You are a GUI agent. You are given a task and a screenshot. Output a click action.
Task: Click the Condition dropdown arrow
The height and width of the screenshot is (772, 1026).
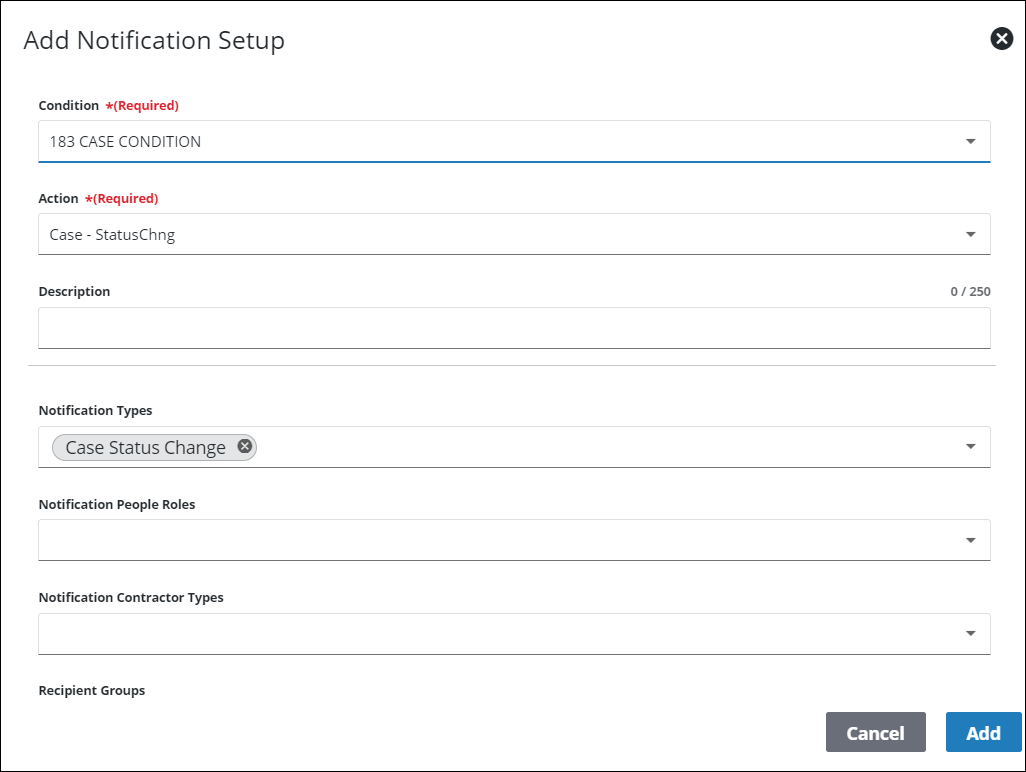969,141
